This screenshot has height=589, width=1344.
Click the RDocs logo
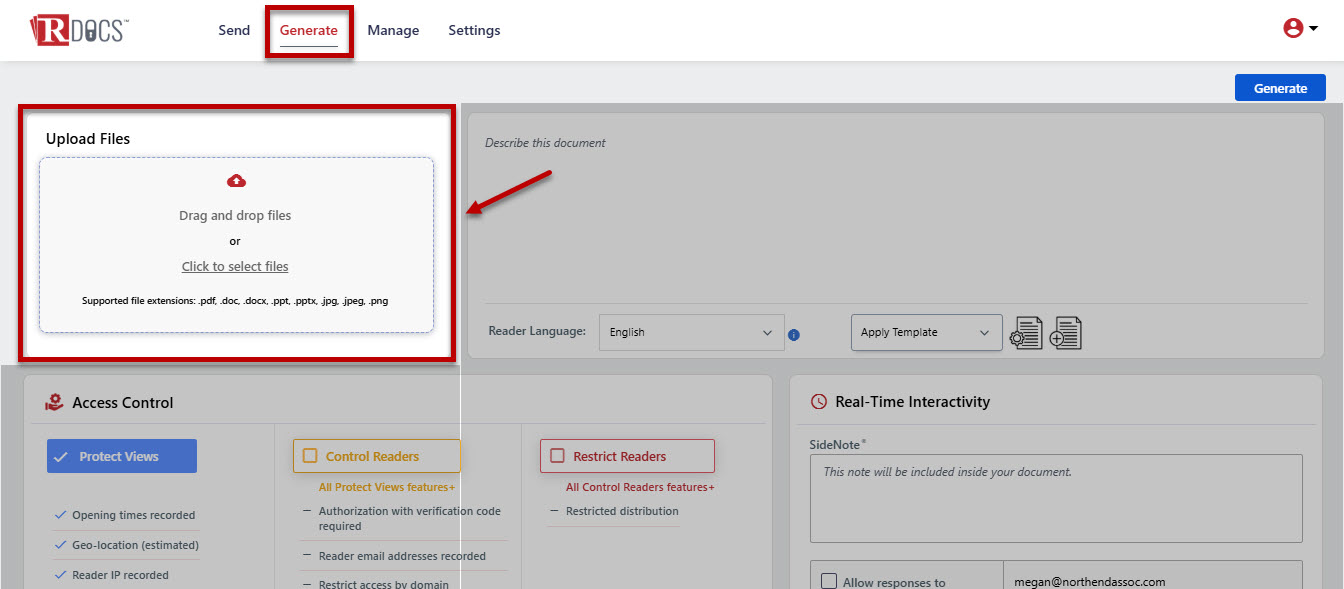tap(78, 30)
